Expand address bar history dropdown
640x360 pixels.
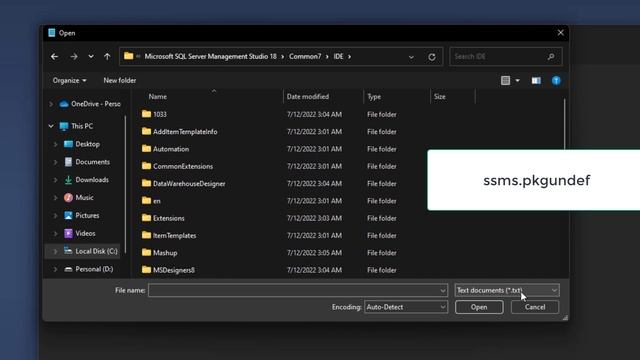click(x=411, y=57)
